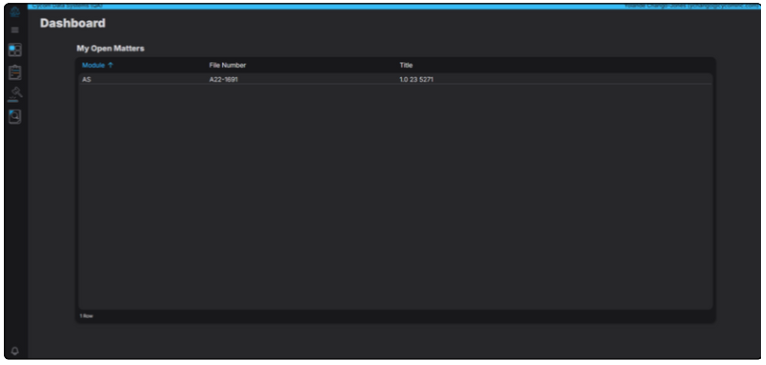The width and height of the screenshot is (766, 365).
Task: Open the Dashboard grid icon in sidebar
Action: pyautogui.click(x=15, y=50)
